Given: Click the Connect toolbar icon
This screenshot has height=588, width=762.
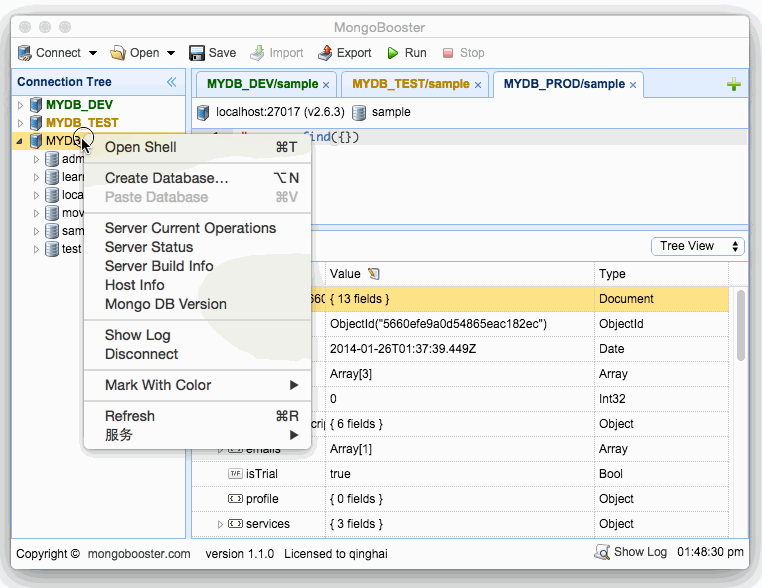Looking at the screenshot, I should tap(25, 52).
